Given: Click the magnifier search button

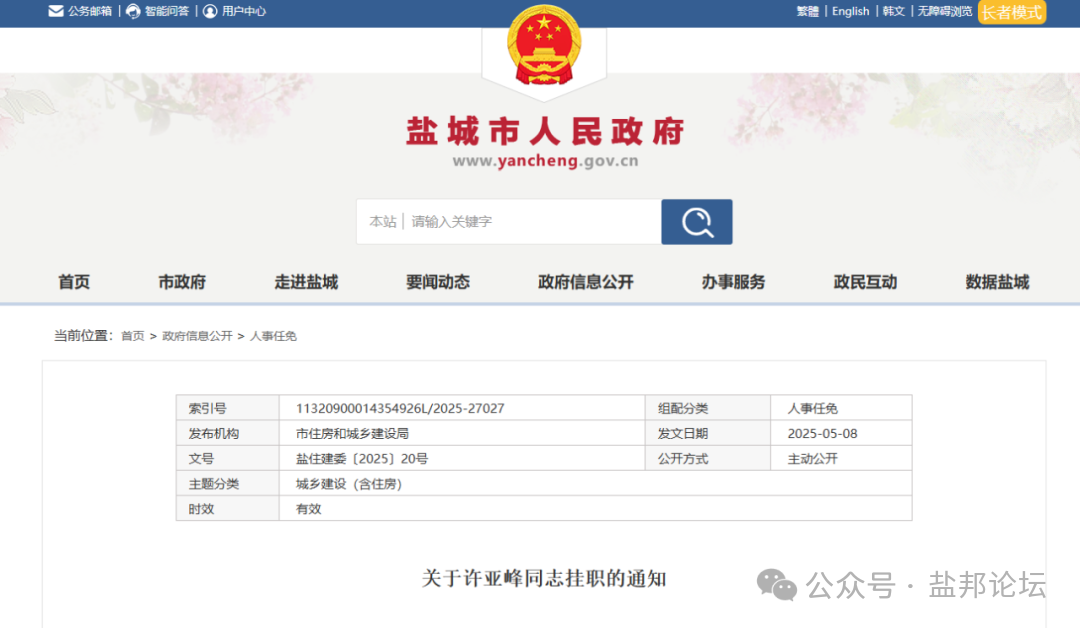Looking at the screenshot, I should pos(696,222).
